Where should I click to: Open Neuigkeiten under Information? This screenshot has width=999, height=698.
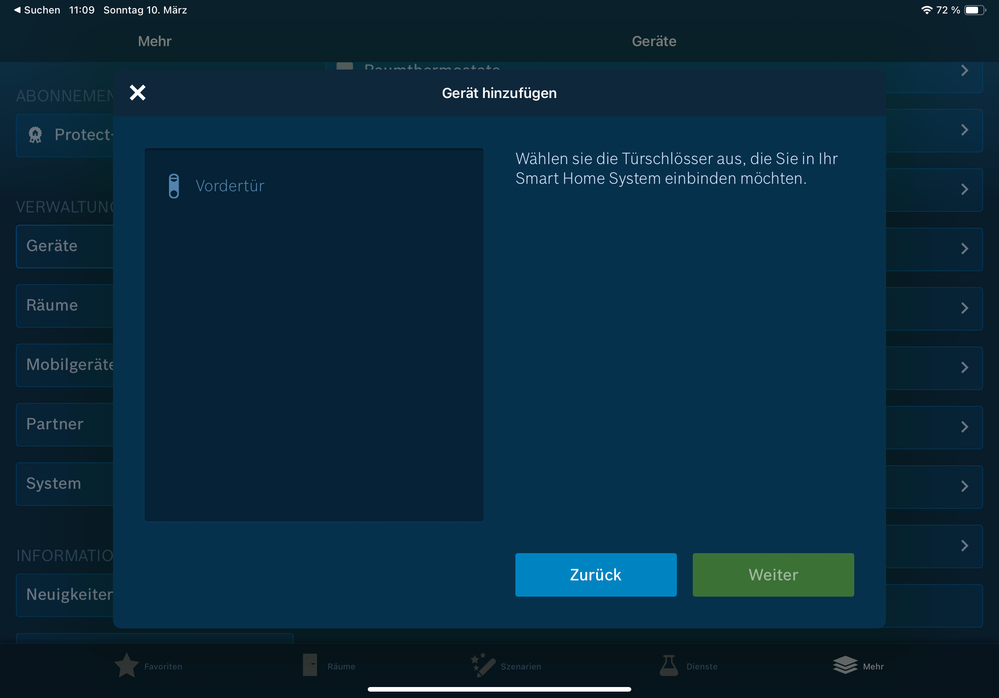66,595
